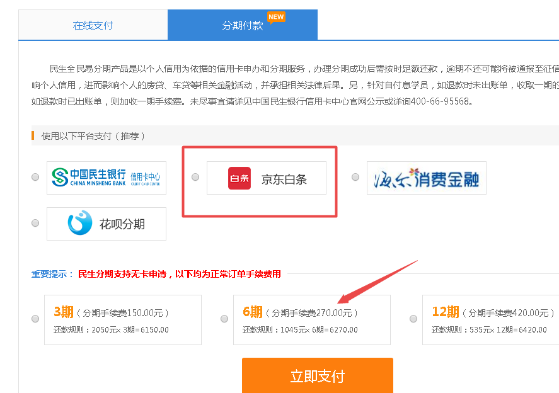Select the 6期 installment radio button

pos(224,318)
